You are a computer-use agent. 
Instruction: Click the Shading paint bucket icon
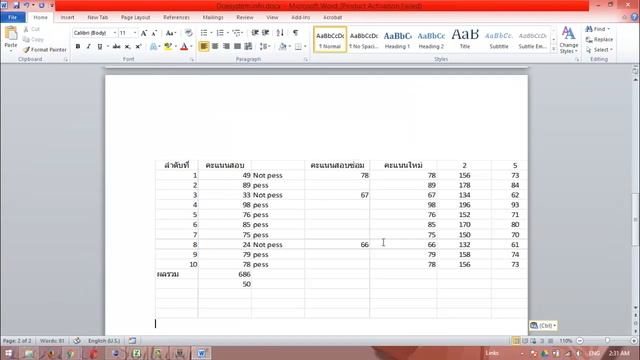(x=282, y=47)
